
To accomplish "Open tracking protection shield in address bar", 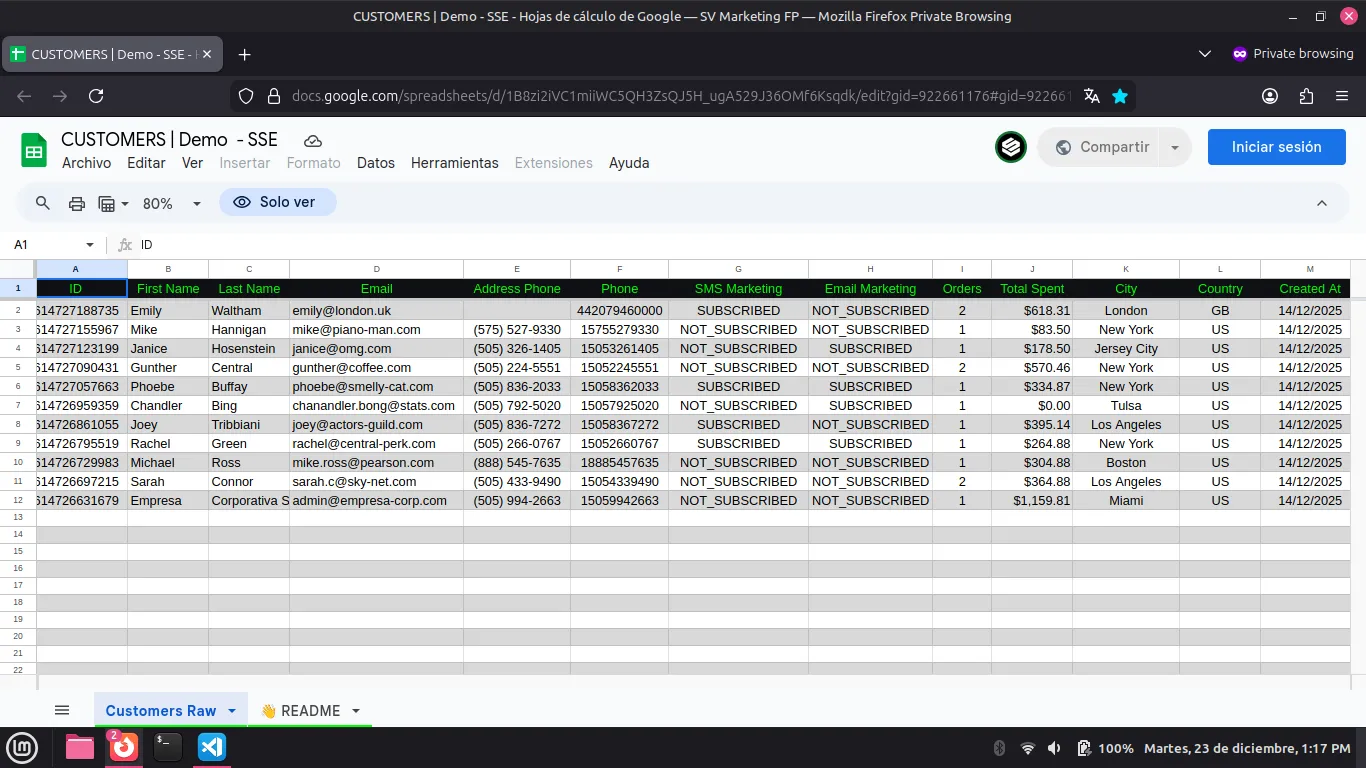I will [x=246, y=96].
